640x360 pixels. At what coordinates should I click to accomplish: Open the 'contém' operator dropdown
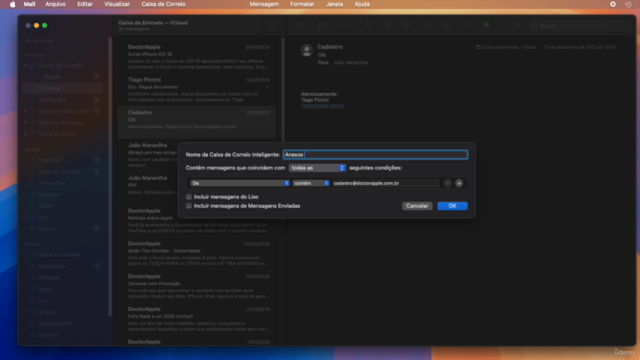[x=311, y=183]
